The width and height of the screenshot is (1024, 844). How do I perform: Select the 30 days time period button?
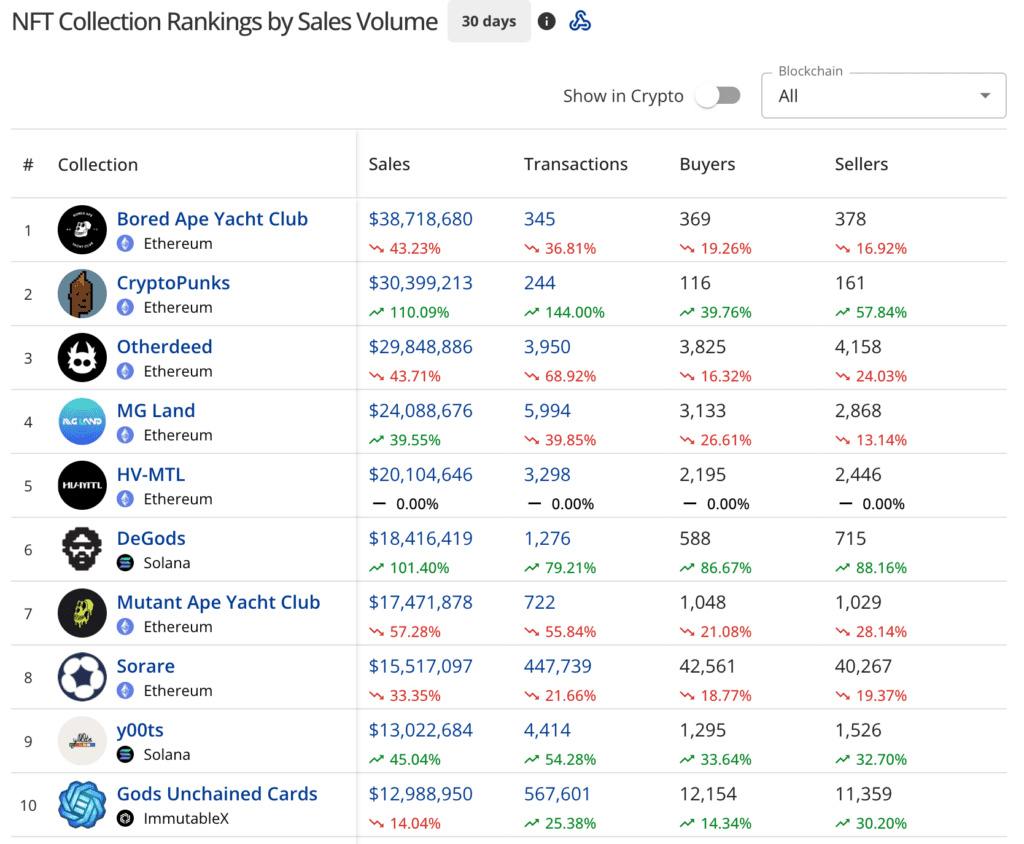click(x=488, y=21)
